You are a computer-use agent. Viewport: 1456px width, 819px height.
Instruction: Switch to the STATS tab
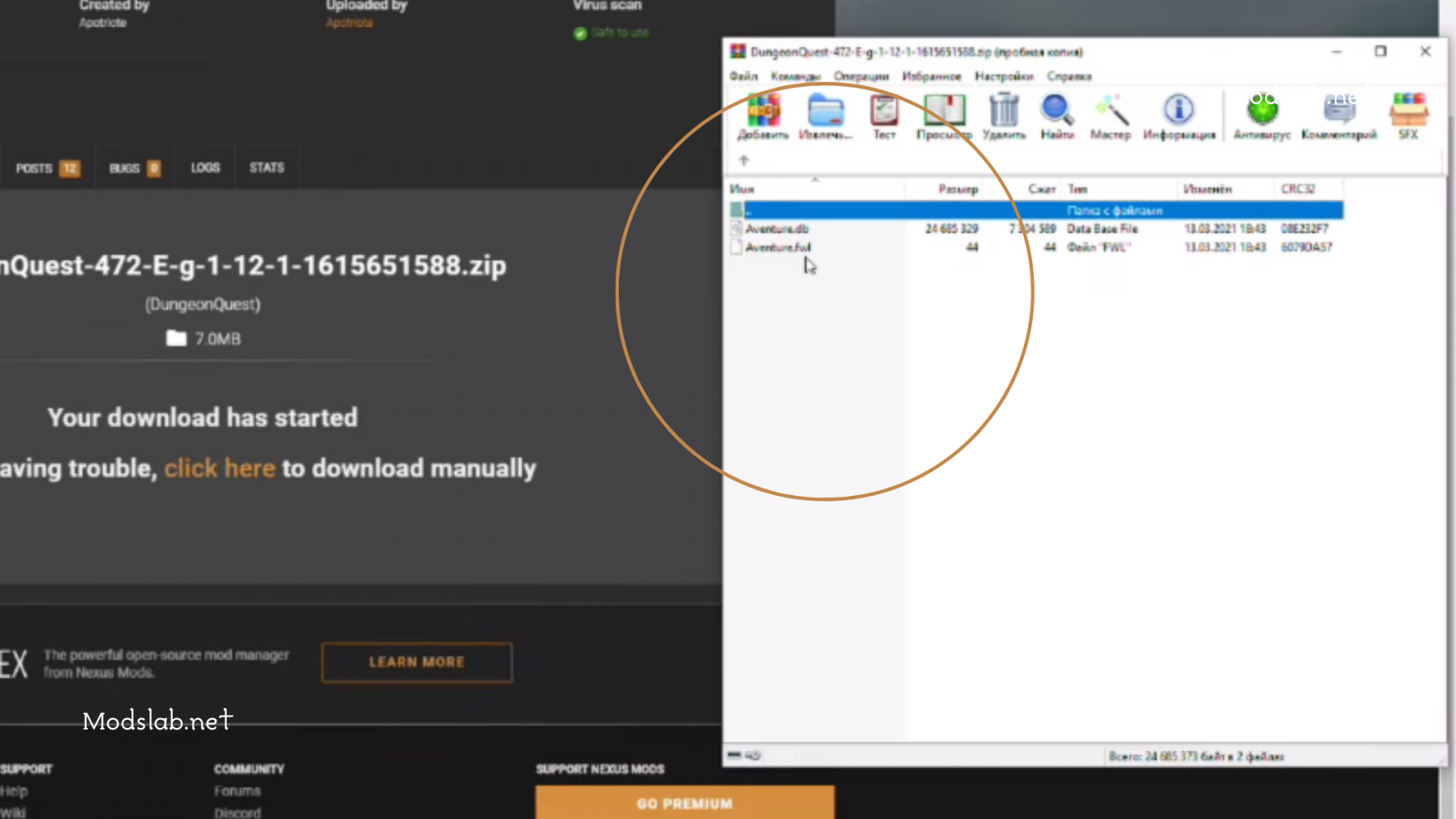267,167
